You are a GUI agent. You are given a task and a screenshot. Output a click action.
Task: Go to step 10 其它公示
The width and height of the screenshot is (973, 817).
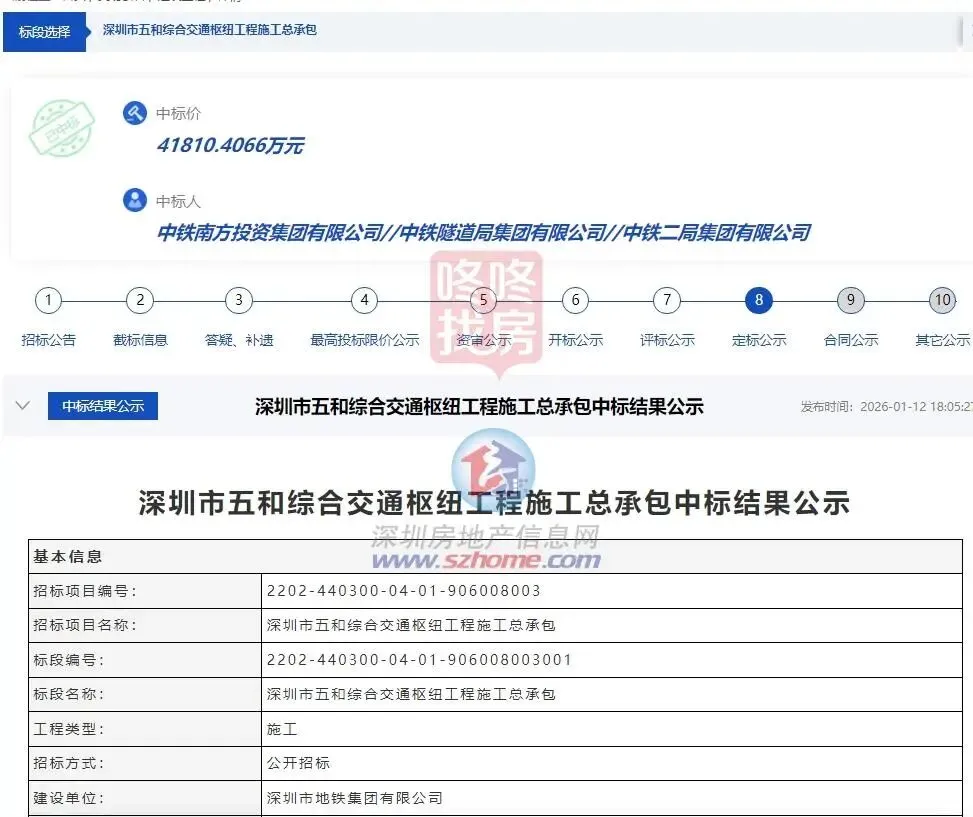pos(943,300)
